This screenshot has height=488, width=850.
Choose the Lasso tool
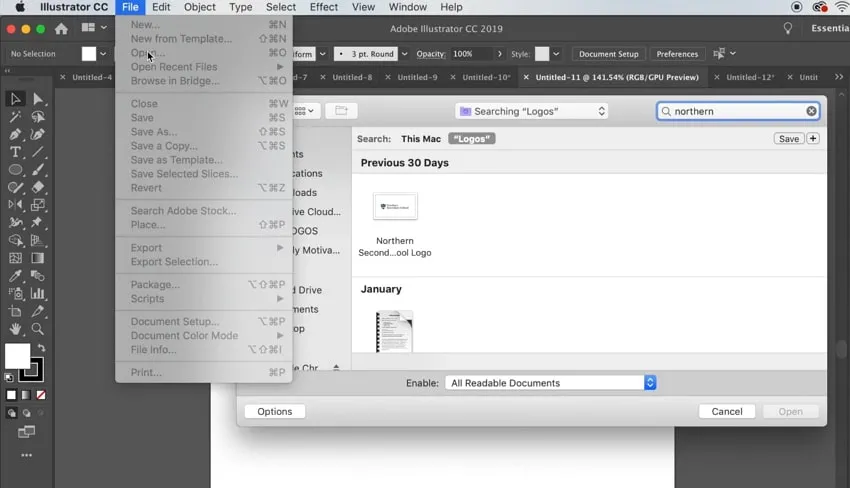[x=37, y=117]
